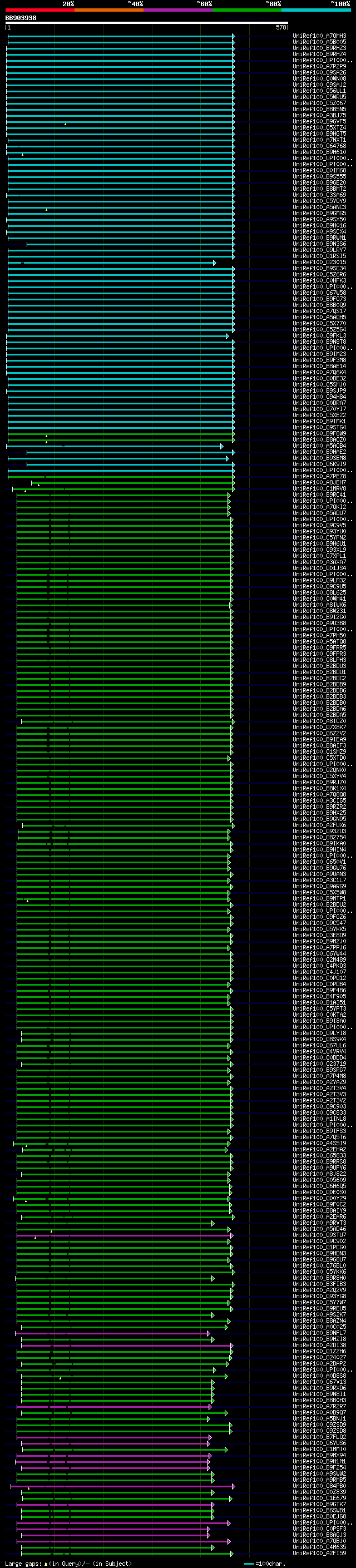
Task: Select hit label UniRef100_B9RWM1
Action: point(319,238)
